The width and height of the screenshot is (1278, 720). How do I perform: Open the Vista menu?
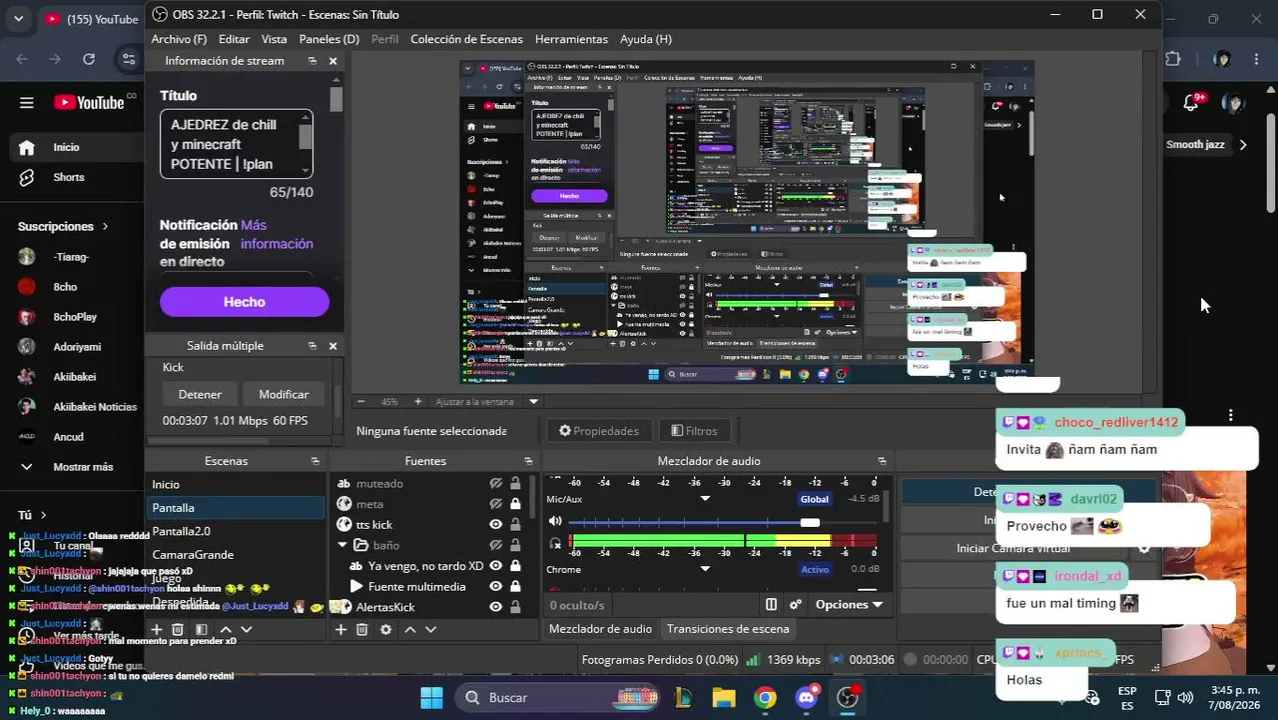pos(274,39)
